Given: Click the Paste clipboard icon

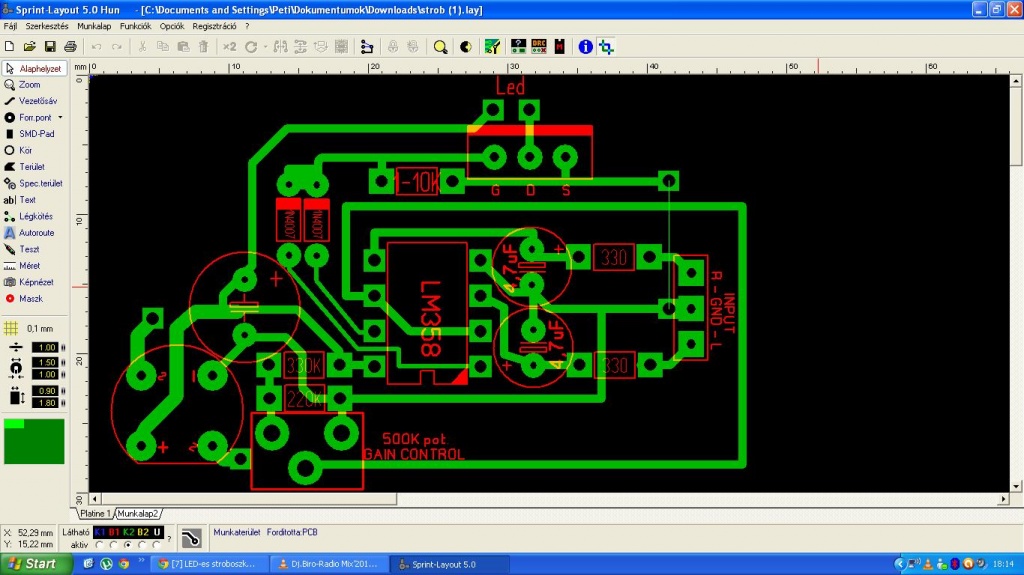Looking at the screenshot, I should [x=184, y=46].
